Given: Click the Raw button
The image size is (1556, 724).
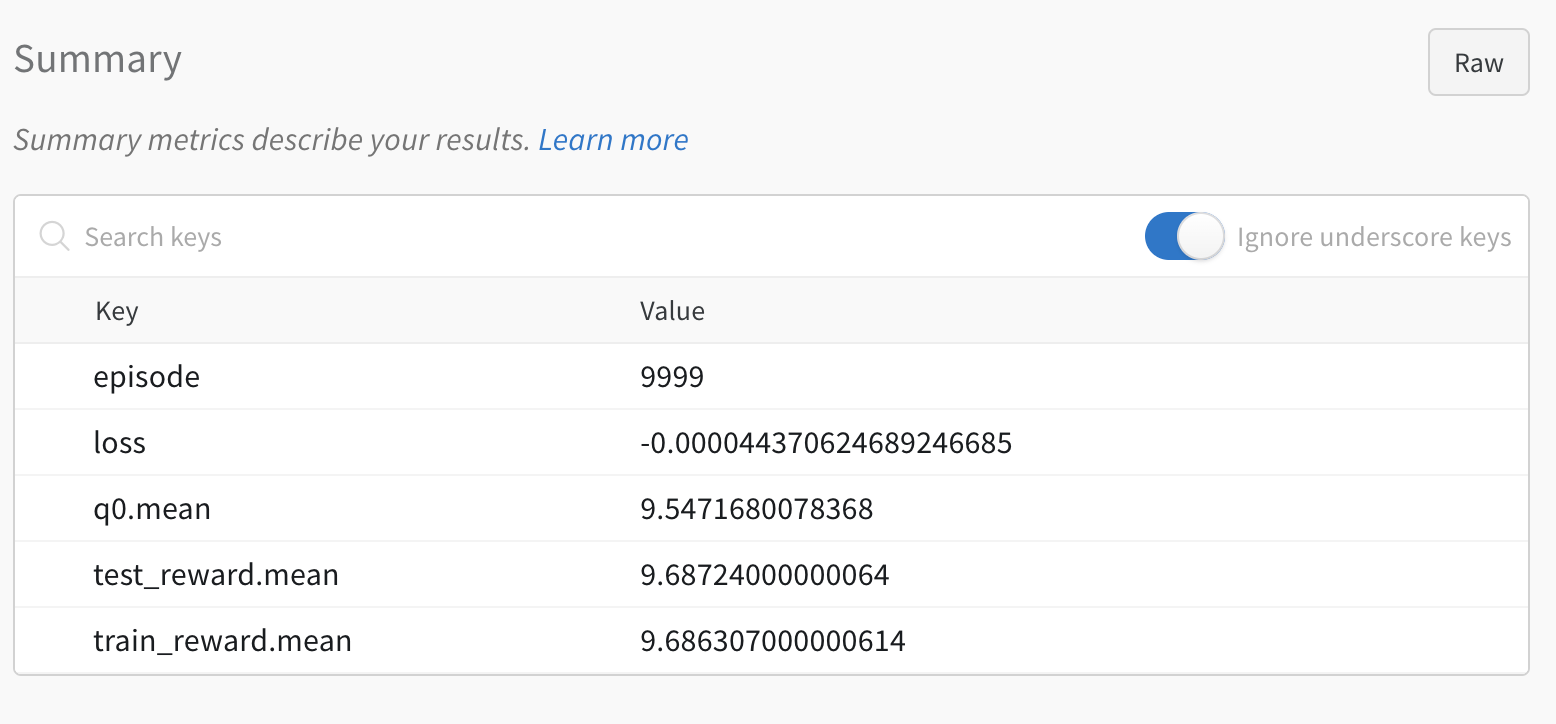Looking at the screenshot, I should [x=1478, y=62].
